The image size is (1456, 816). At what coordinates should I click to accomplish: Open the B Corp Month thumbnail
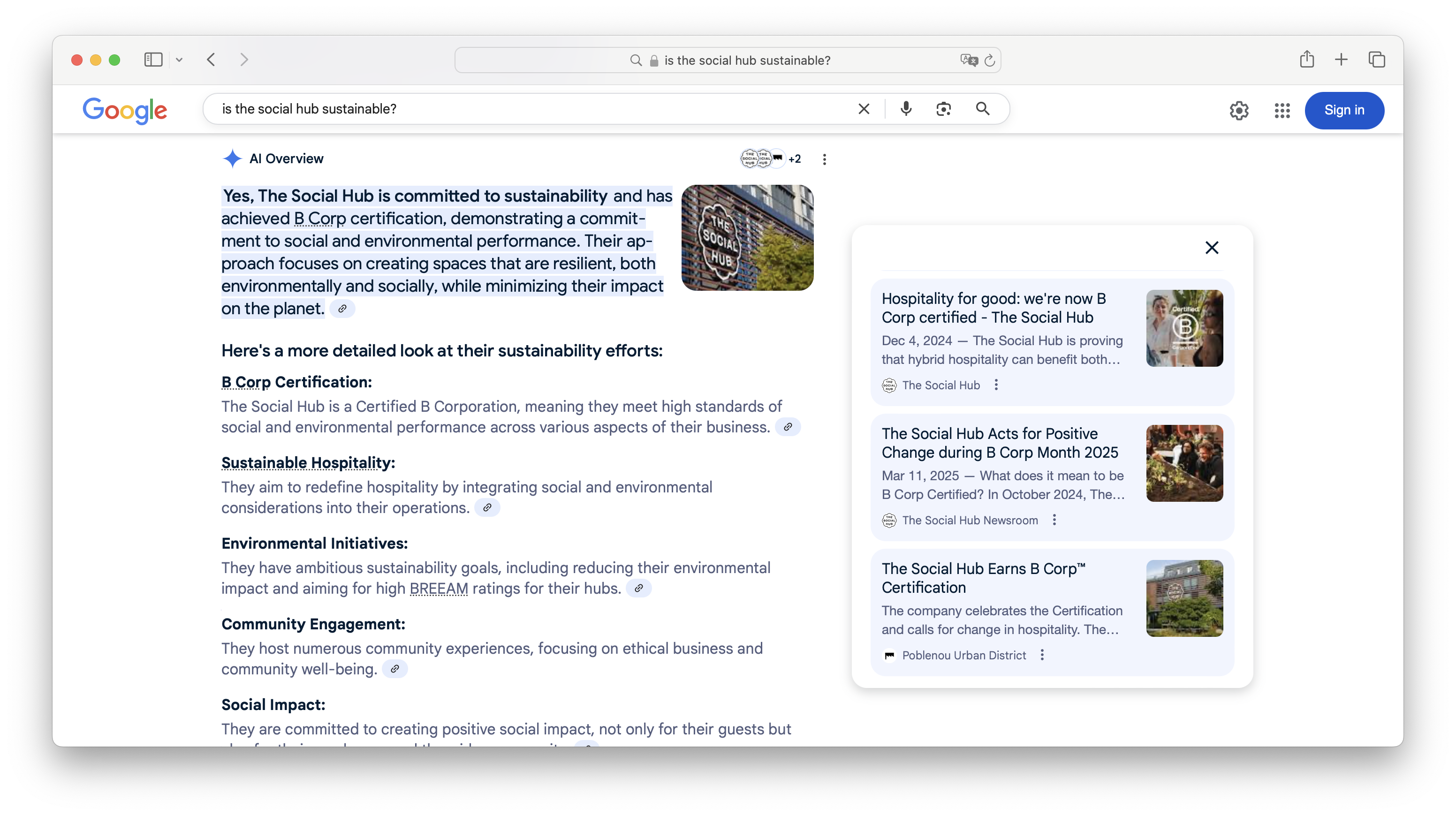click(1185, 463)
